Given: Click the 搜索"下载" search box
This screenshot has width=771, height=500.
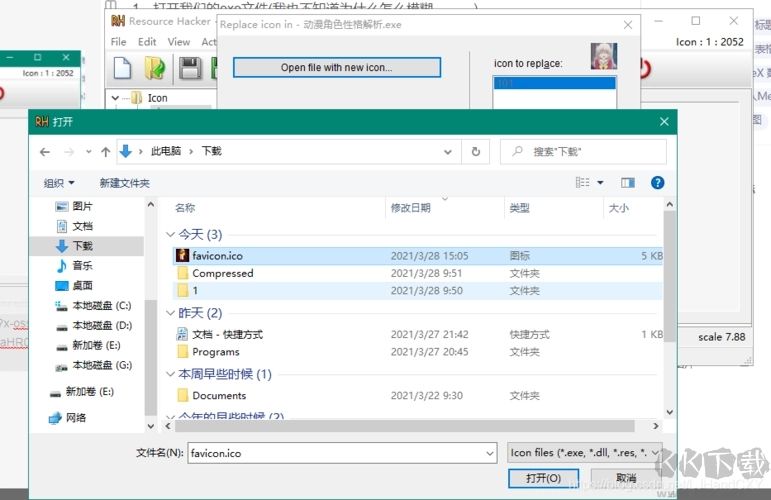Looking at the screenshot, I should (583, 151).
